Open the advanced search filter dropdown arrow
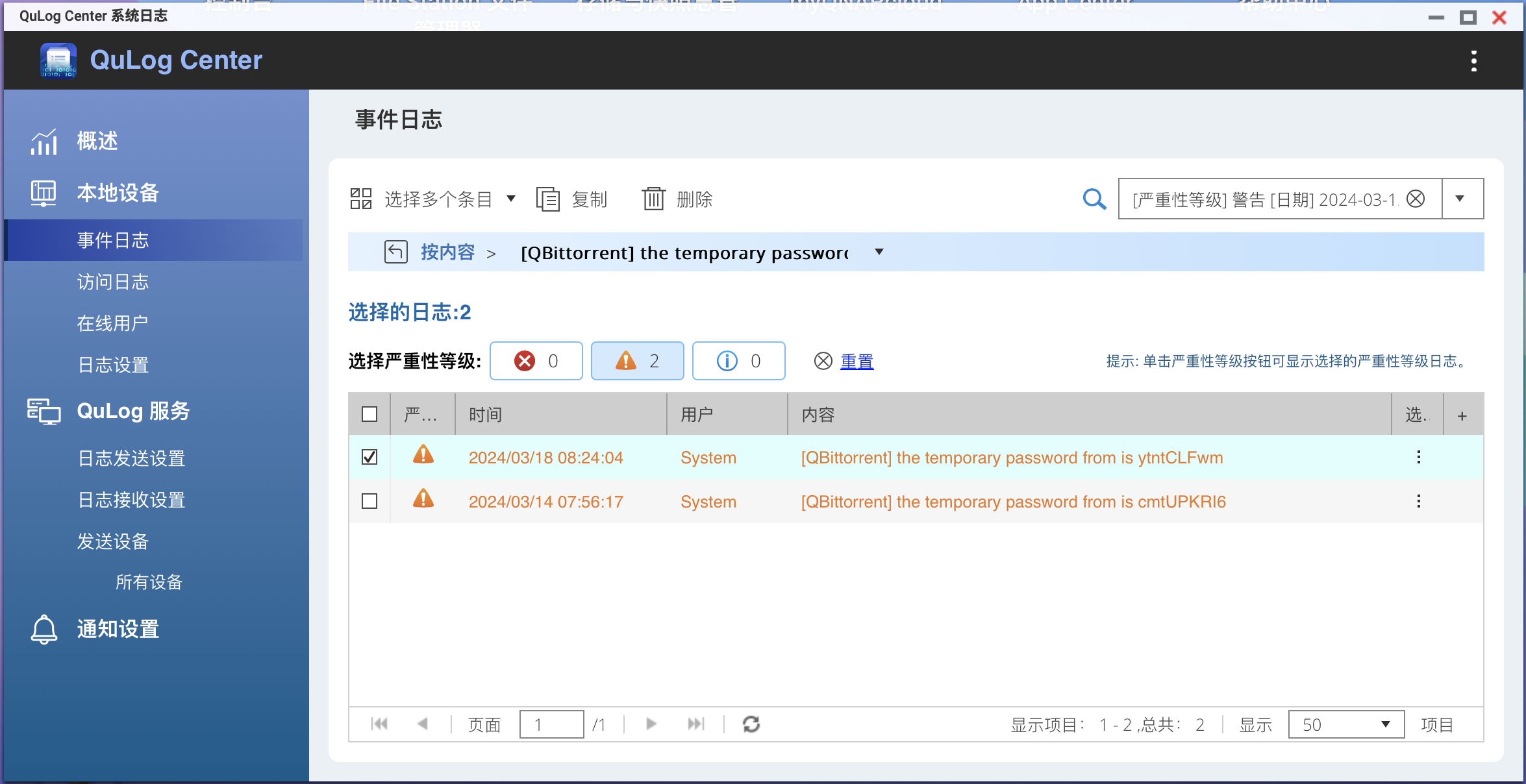The height and width of the screenshot is (784, 1526). (x=1461, y=199)
